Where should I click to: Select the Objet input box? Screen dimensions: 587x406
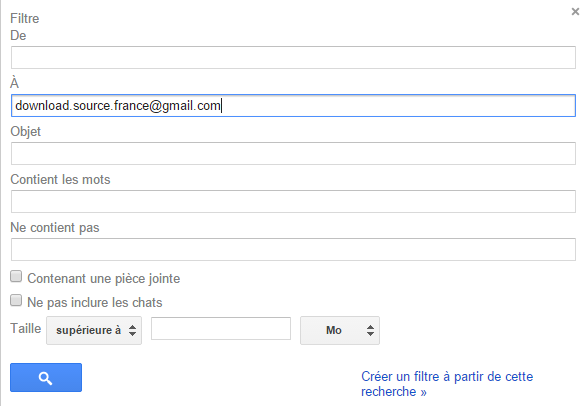click(x=293, y=153)
